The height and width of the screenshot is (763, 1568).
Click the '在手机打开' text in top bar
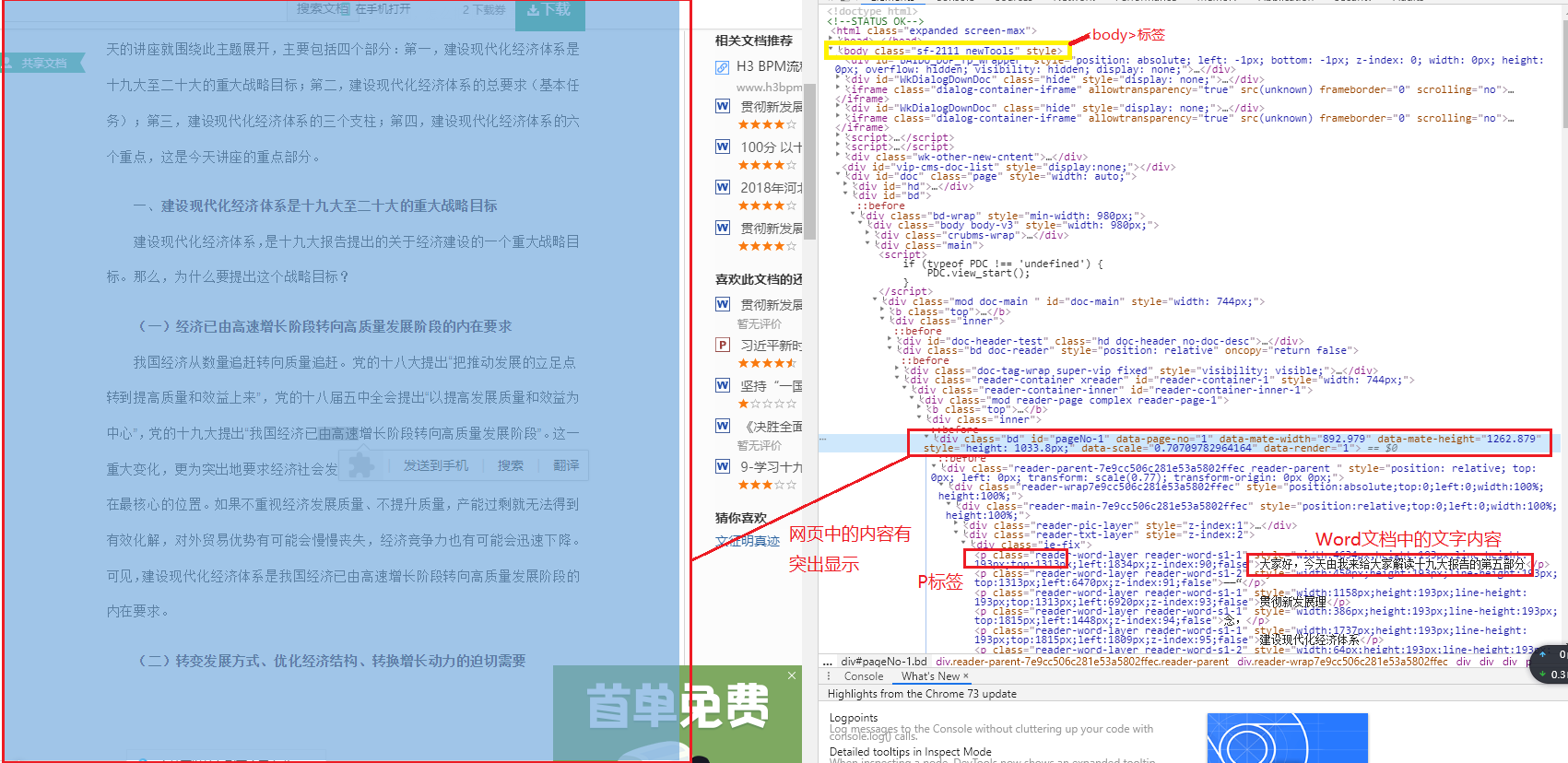tap(383, 8)
